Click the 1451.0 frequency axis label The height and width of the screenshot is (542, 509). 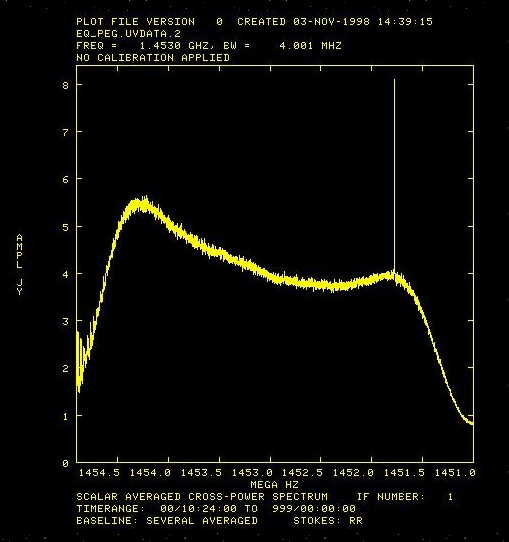tap(455, 473)
